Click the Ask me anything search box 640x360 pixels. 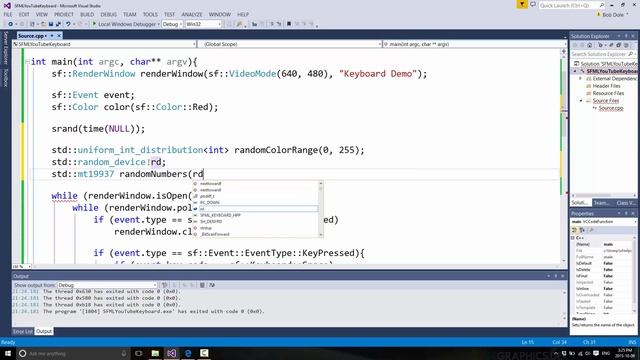73,353
